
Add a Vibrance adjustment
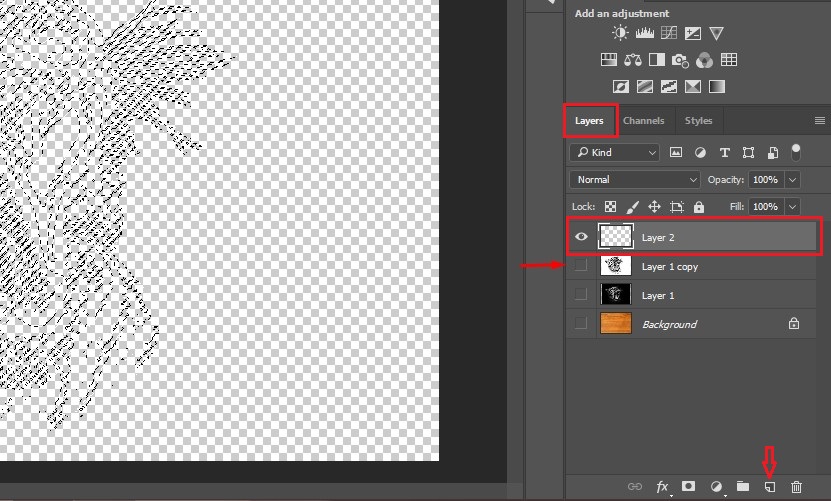coord(717,33)
